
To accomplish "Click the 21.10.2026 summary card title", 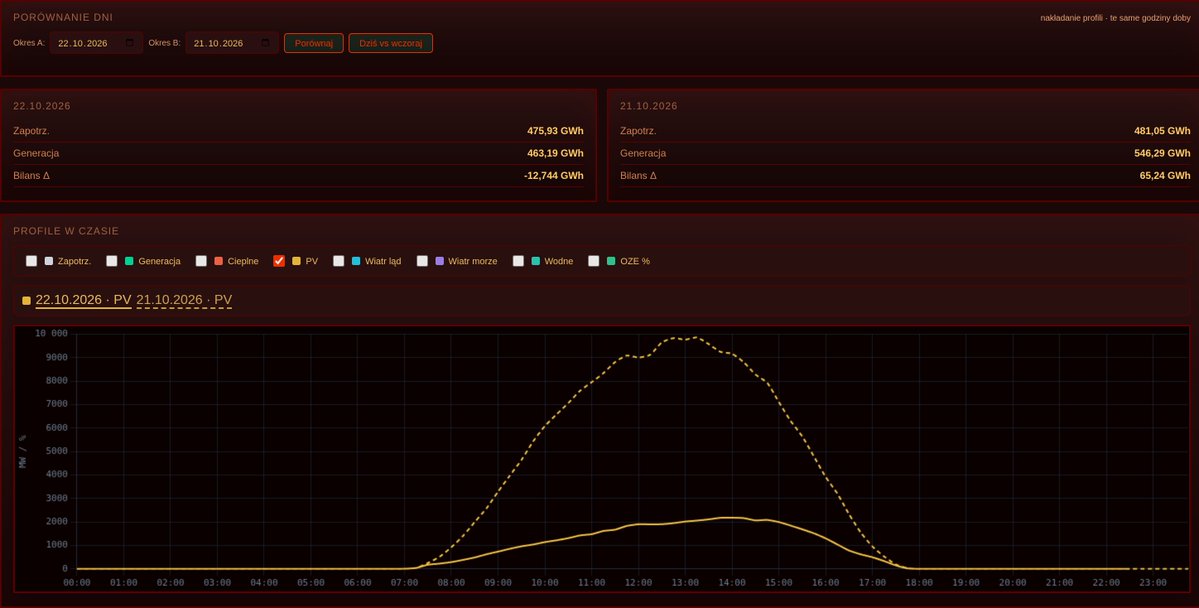I will tap(649, 106).
